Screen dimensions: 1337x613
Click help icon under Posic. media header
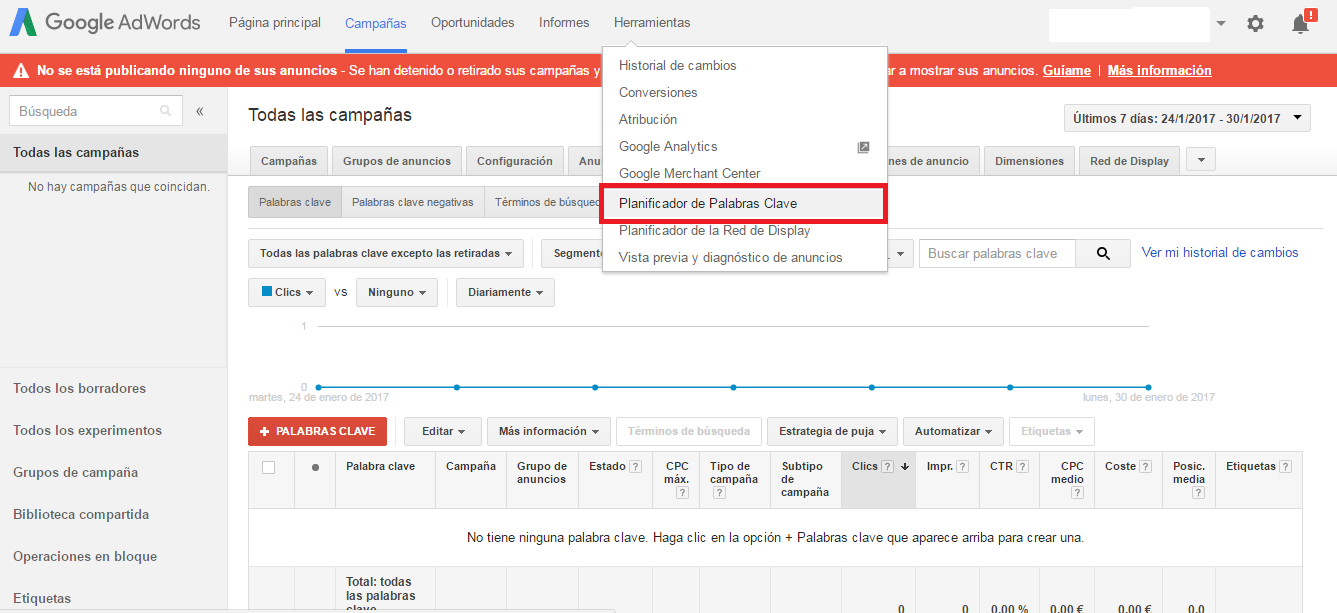1197,492
